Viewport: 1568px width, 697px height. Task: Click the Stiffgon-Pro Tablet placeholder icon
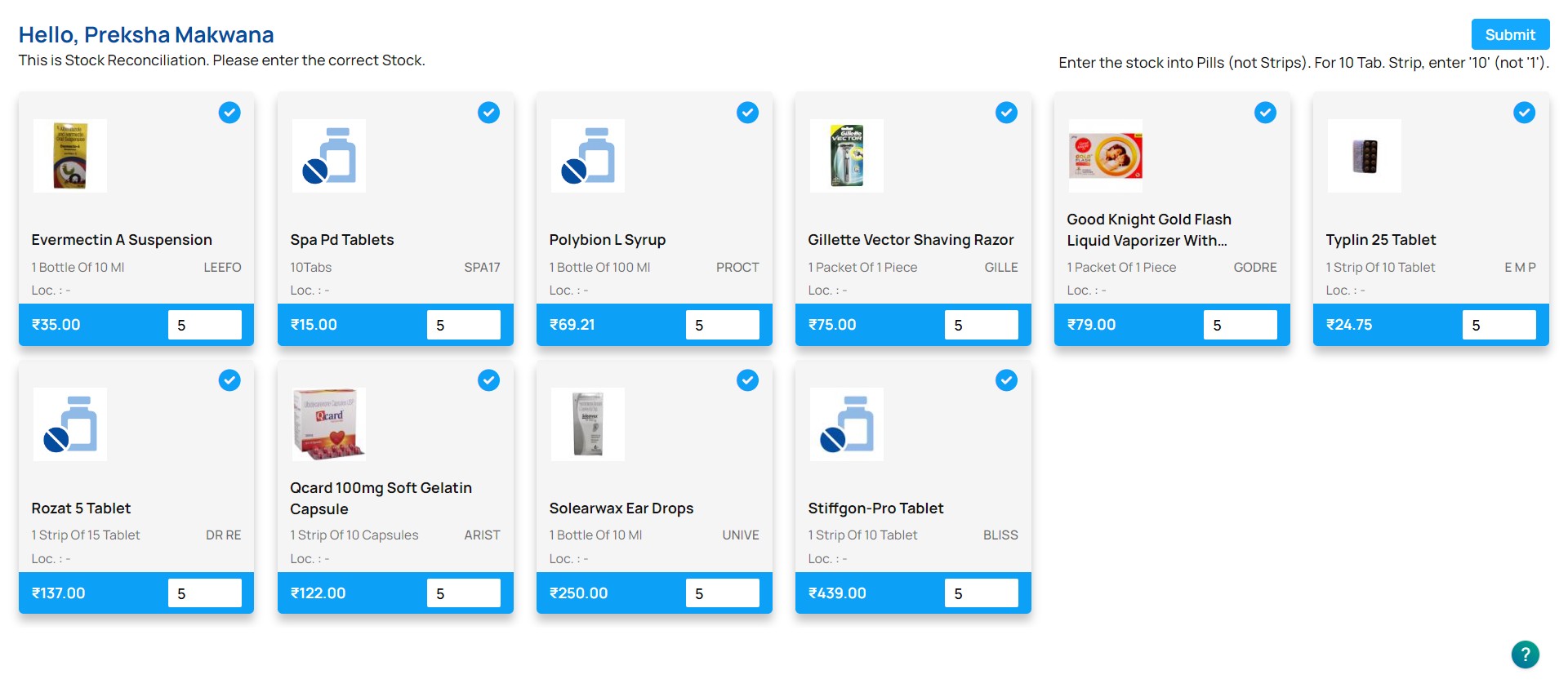click(847, 424)
